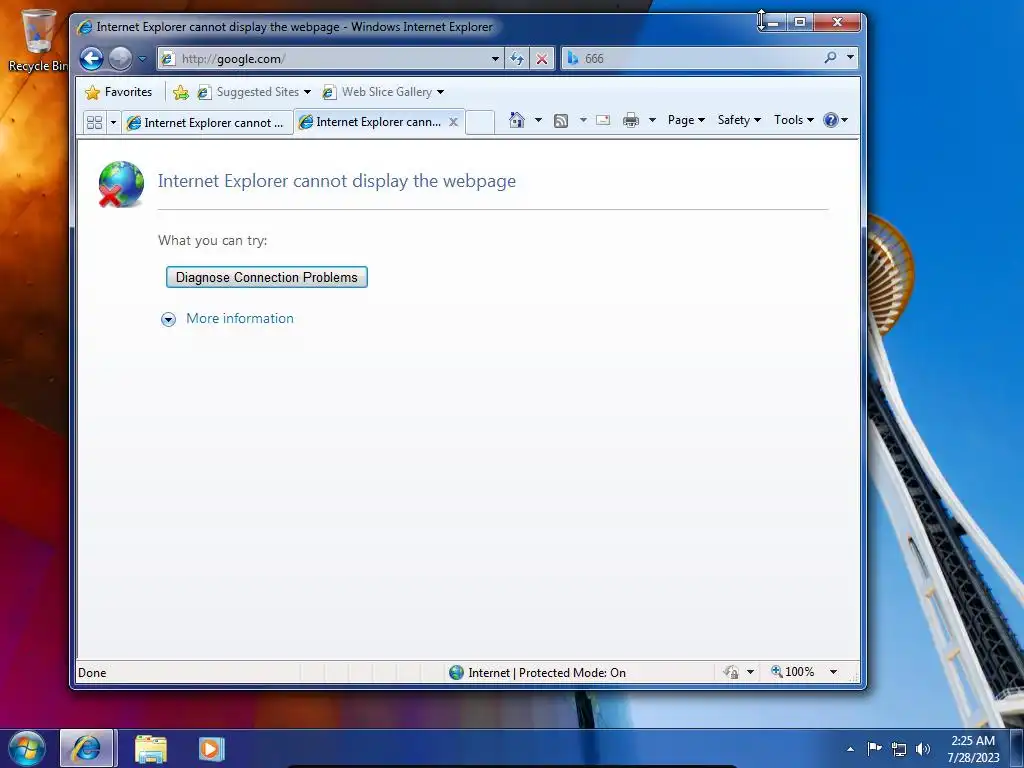This screenshot has height=768, width=1024.
Task: Click the Print icon
Action: pyautogui.click(x=631, y=120)
